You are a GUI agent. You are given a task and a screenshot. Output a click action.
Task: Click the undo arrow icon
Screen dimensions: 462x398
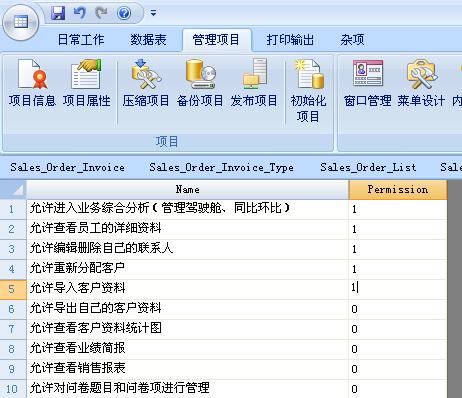(x=80, y=13)
